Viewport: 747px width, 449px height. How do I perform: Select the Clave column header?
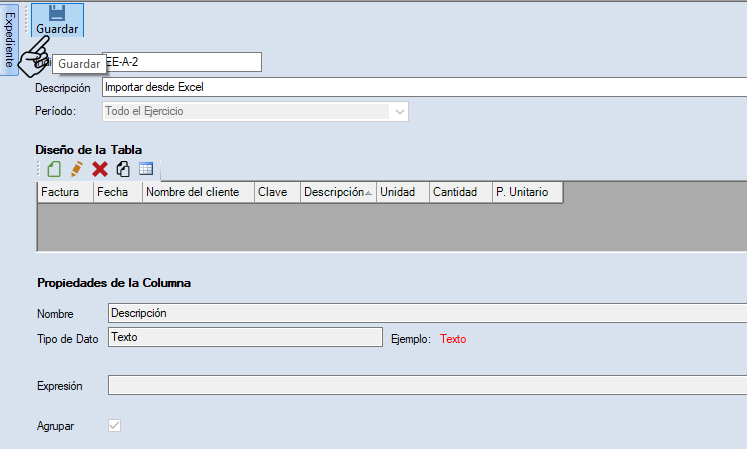276,192
